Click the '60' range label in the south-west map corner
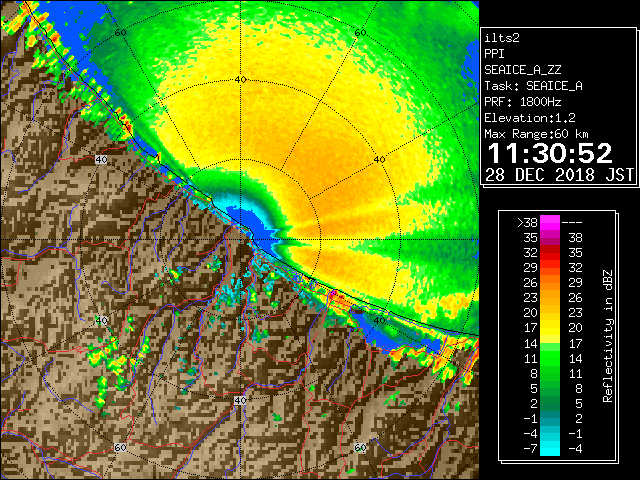 click(x=120, y=448)
